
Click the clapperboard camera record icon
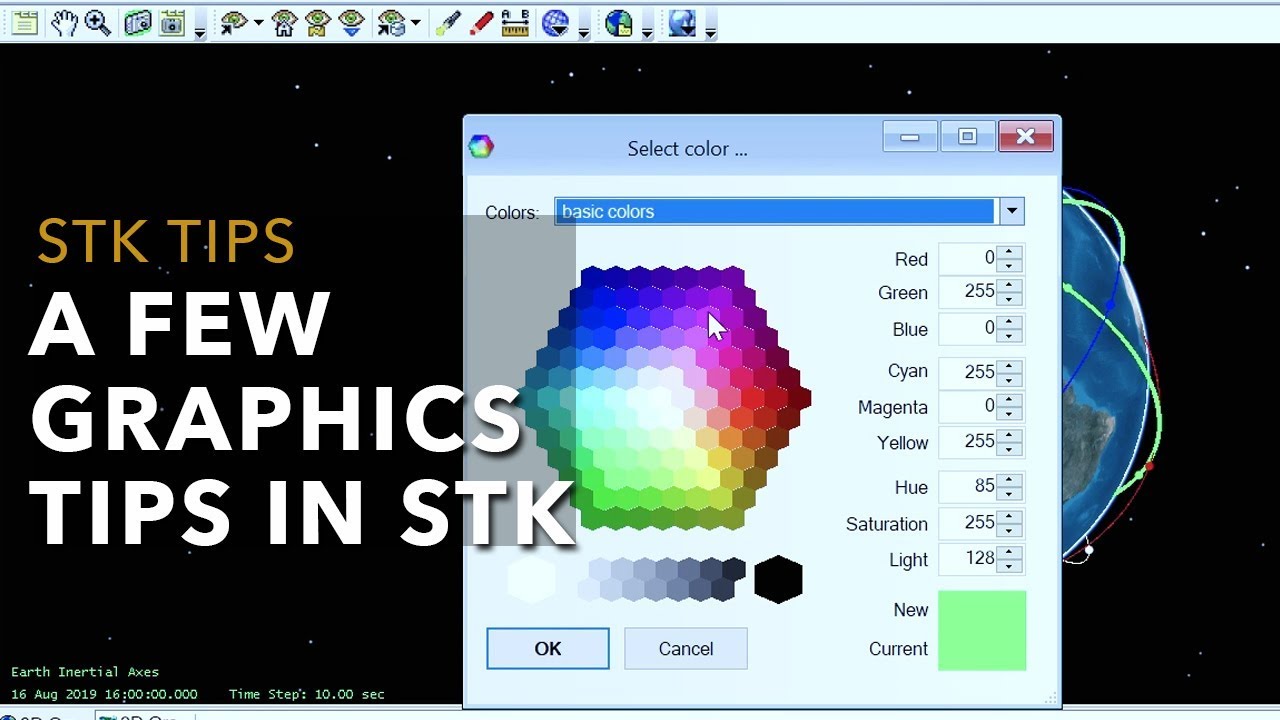172,22
